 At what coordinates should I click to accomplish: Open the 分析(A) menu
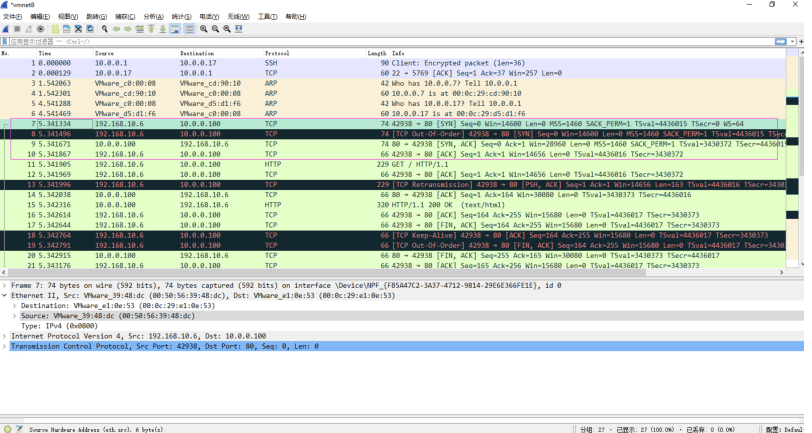153,17
